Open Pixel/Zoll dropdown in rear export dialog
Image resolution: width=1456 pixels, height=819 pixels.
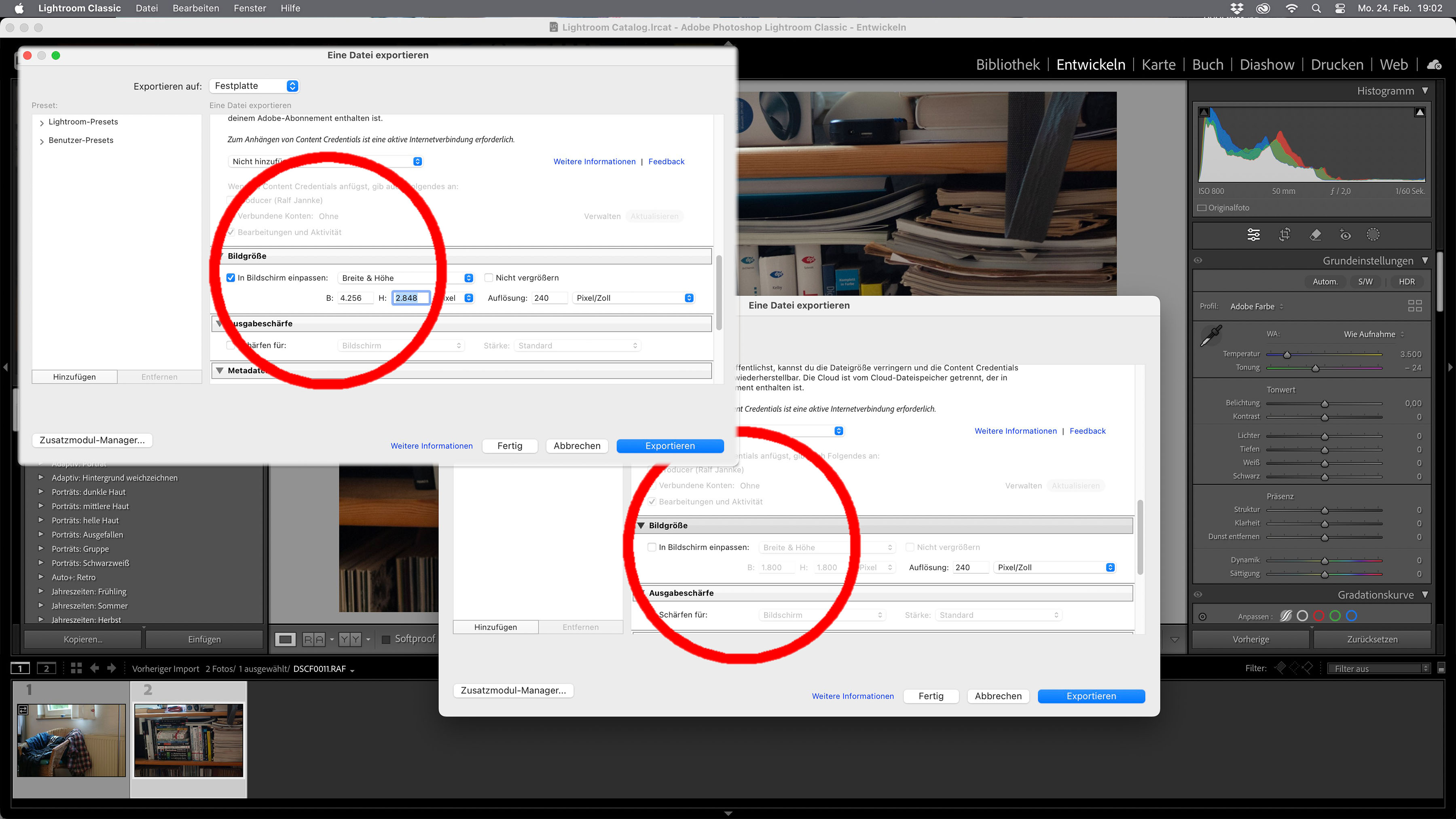pos(1054,567)
